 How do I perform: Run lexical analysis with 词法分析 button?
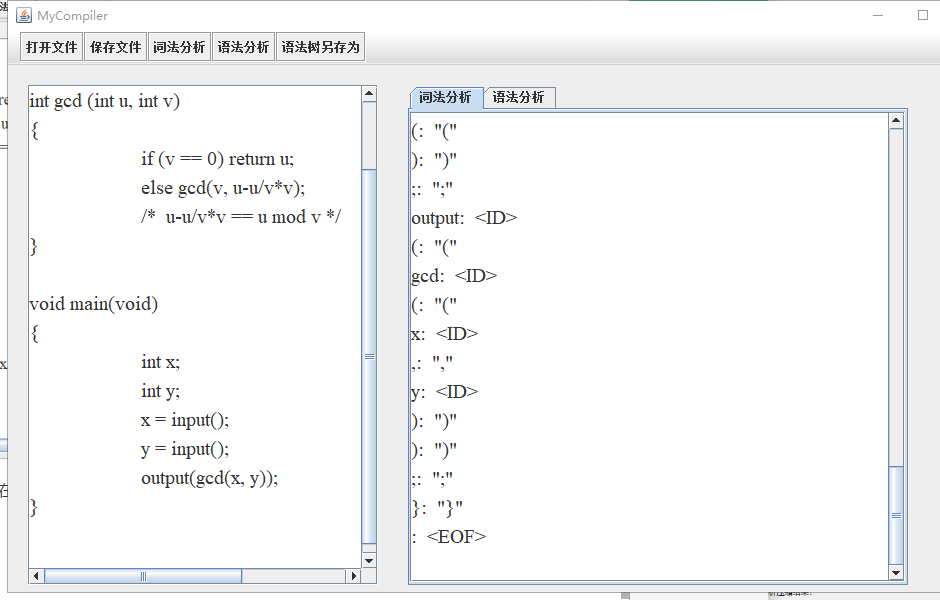(x=179, y=46)
